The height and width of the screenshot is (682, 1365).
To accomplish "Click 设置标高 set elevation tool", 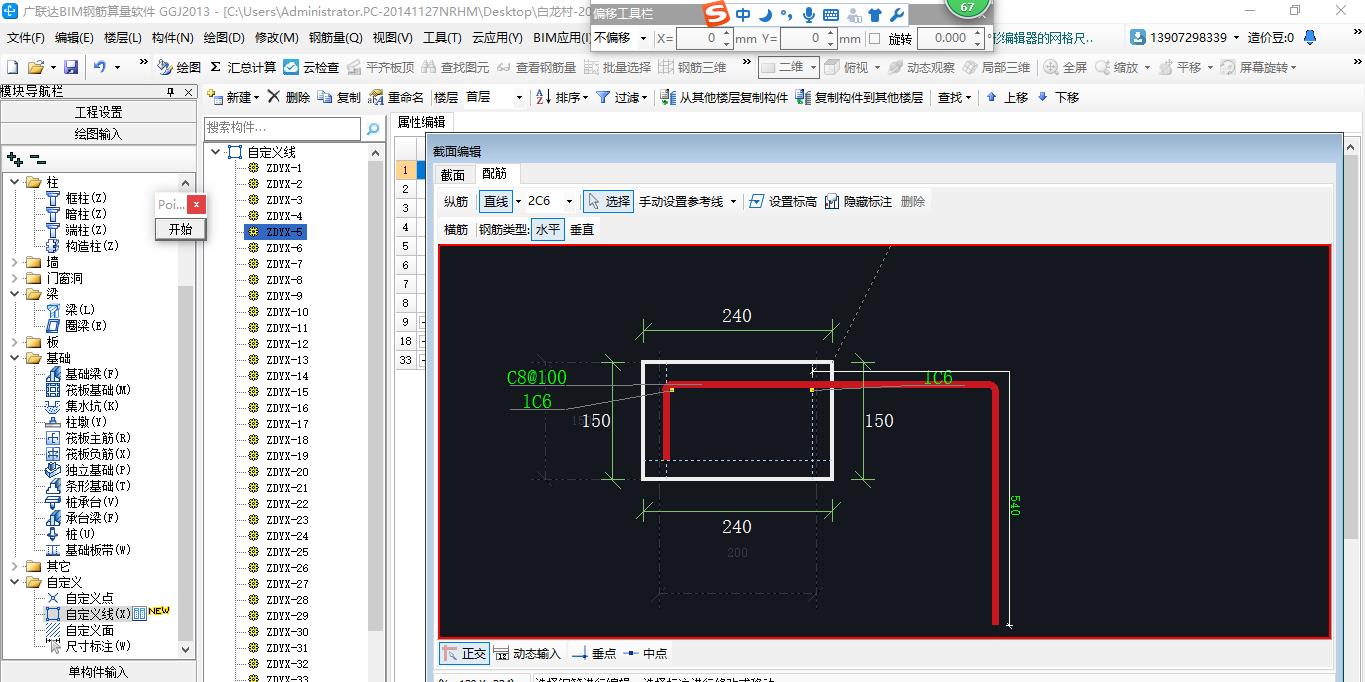I will [x=783, y=201].
